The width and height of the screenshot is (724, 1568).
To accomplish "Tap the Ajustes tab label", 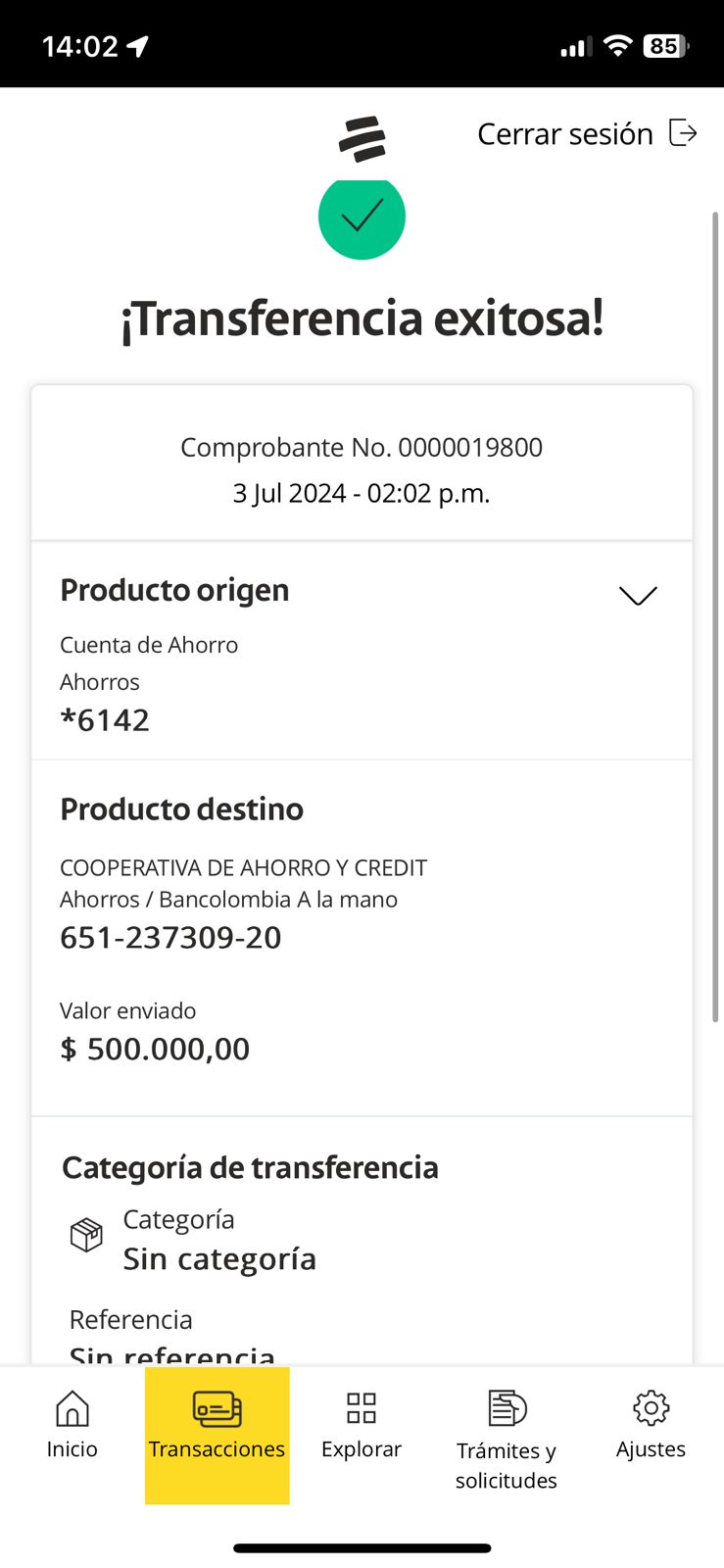I will pos(651,1449).
